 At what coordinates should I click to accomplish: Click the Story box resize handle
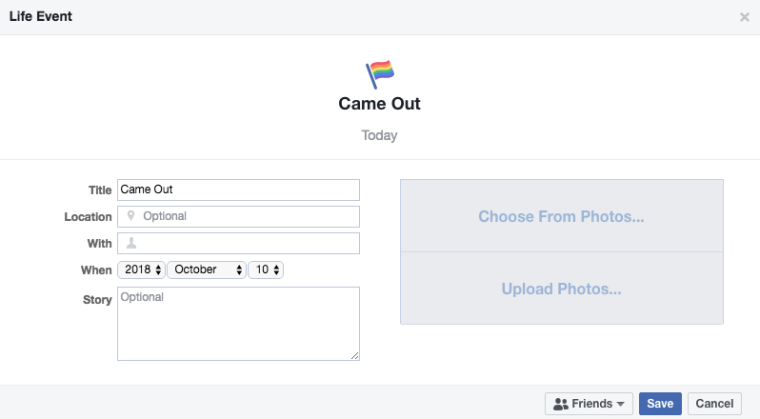[x=355, y=356]
